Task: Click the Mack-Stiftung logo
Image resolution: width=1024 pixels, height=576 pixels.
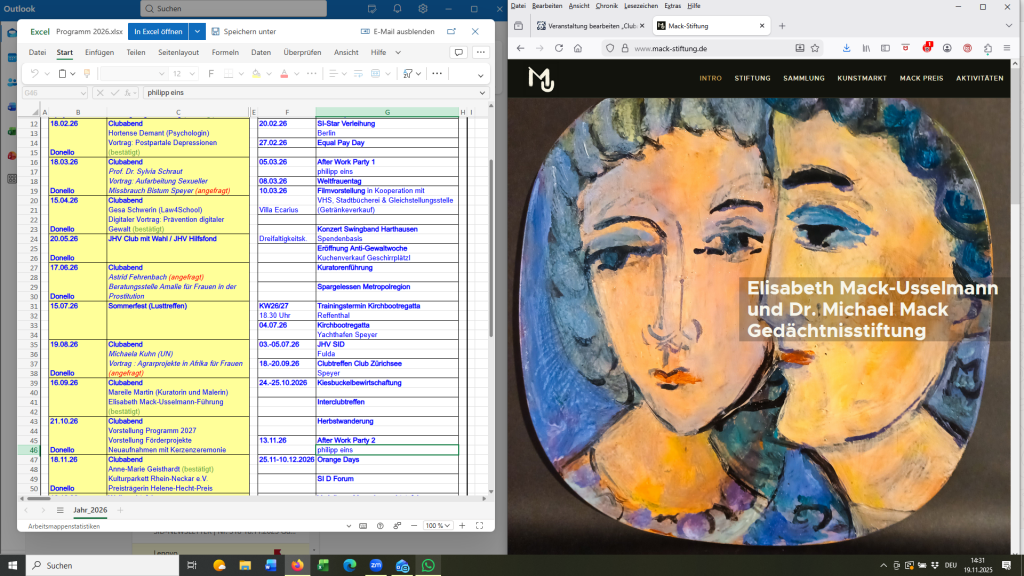Action: point(541,79)
